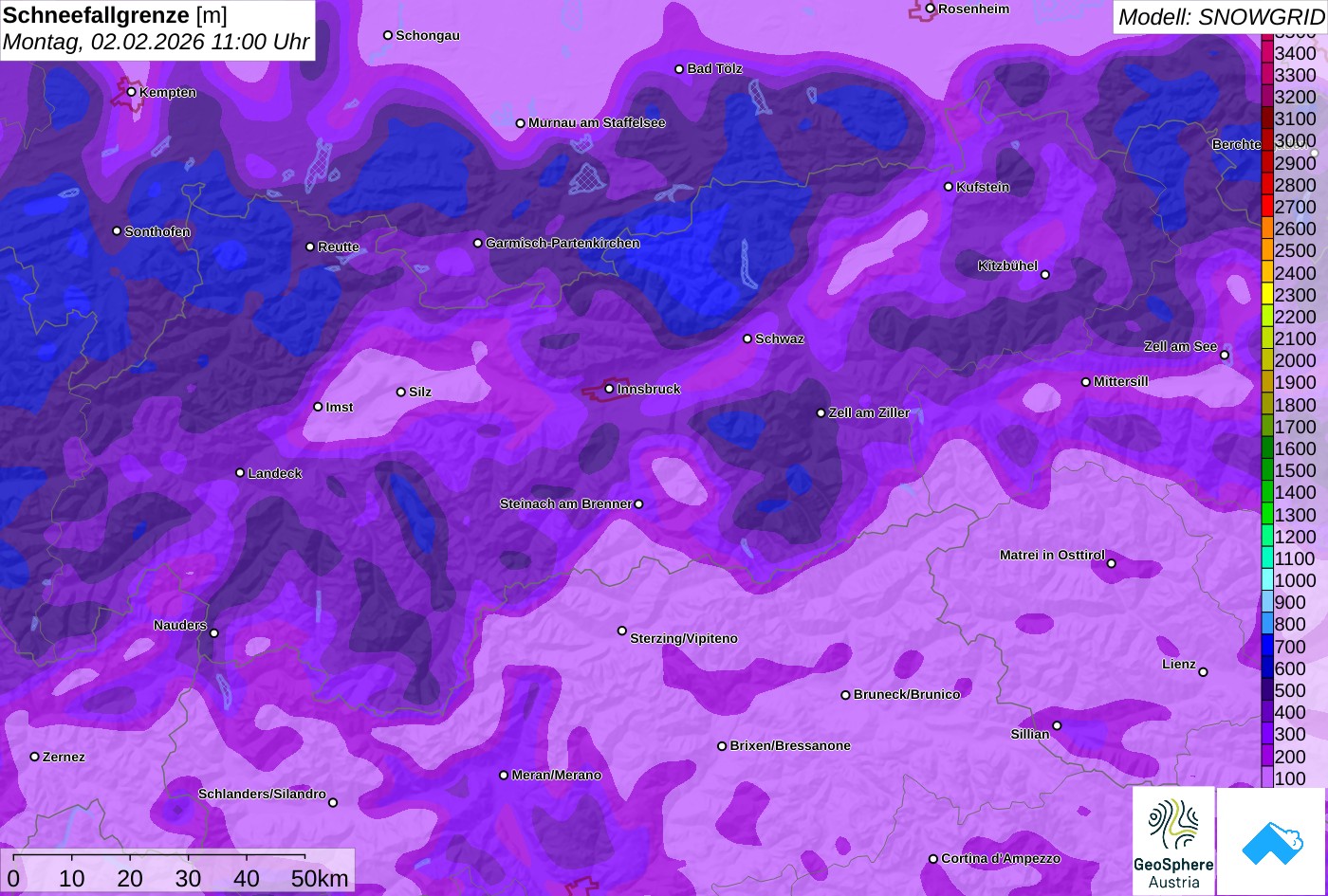This screenshot has width=1328, height=896.
Task: Click the Rosenheim marker dot
Action: pyautogui.click(x=931, y=9)
